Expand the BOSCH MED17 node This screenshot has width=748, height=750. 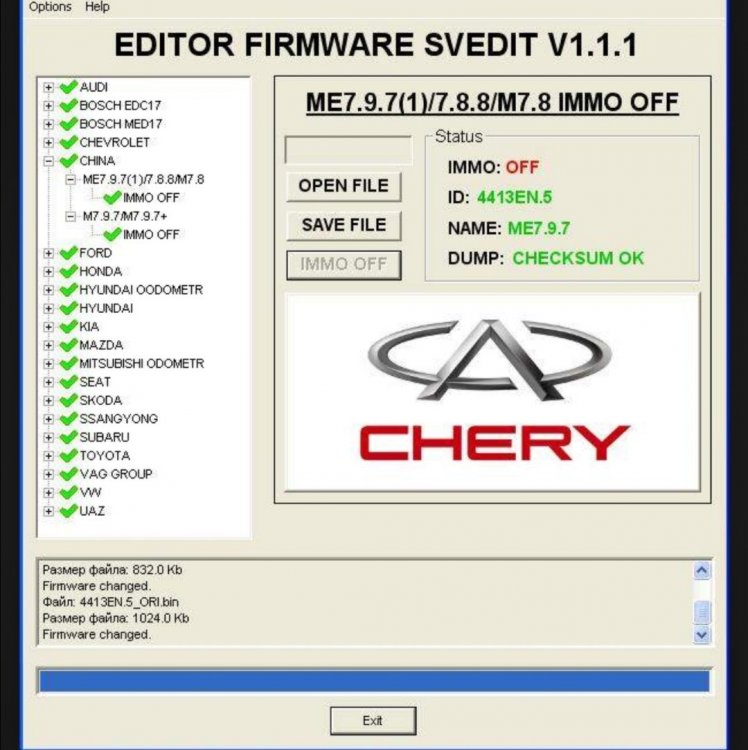[x=48, y=124]
